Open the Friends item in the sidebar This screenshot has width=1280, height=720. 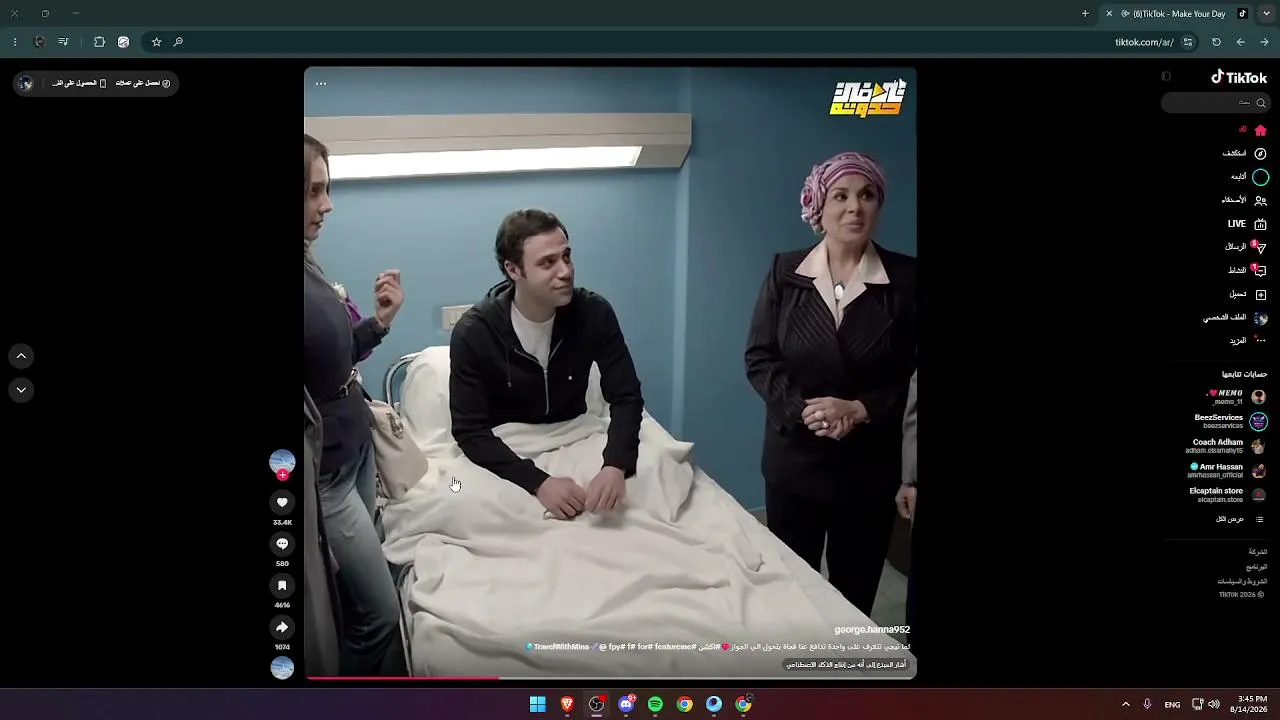[x=1244, y=200]
